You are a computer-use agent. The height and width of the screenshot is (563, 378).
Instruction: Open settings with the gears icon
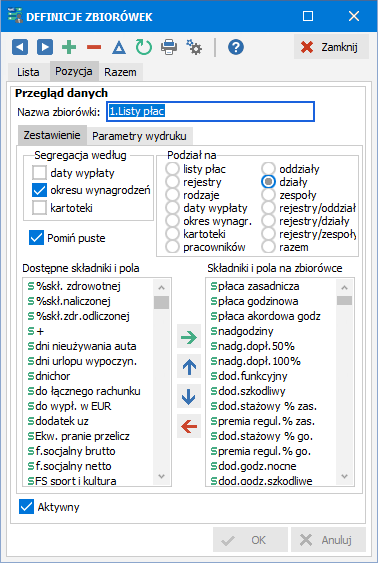194,47
